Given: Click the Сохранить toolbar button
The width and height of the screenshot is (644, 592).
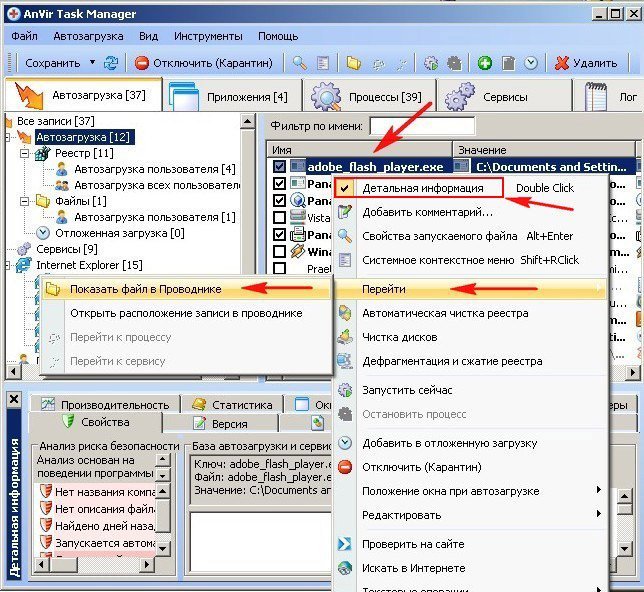Looking at the screenshot, I should click(x=53, y=63).
